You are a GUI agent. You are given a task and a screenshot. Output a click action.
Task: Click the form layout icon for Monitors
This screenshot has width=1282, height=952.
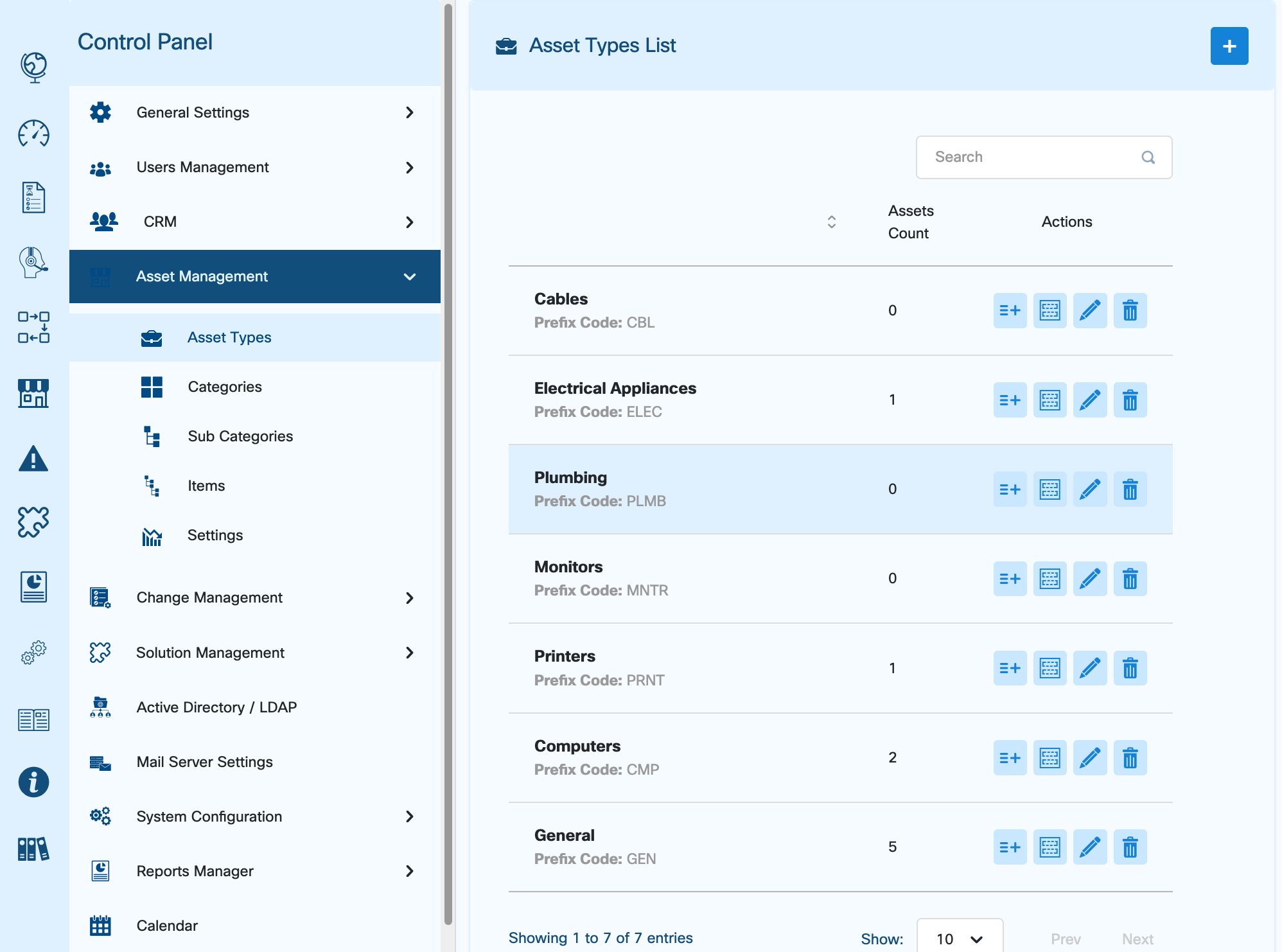click(x=1049, y=579)
